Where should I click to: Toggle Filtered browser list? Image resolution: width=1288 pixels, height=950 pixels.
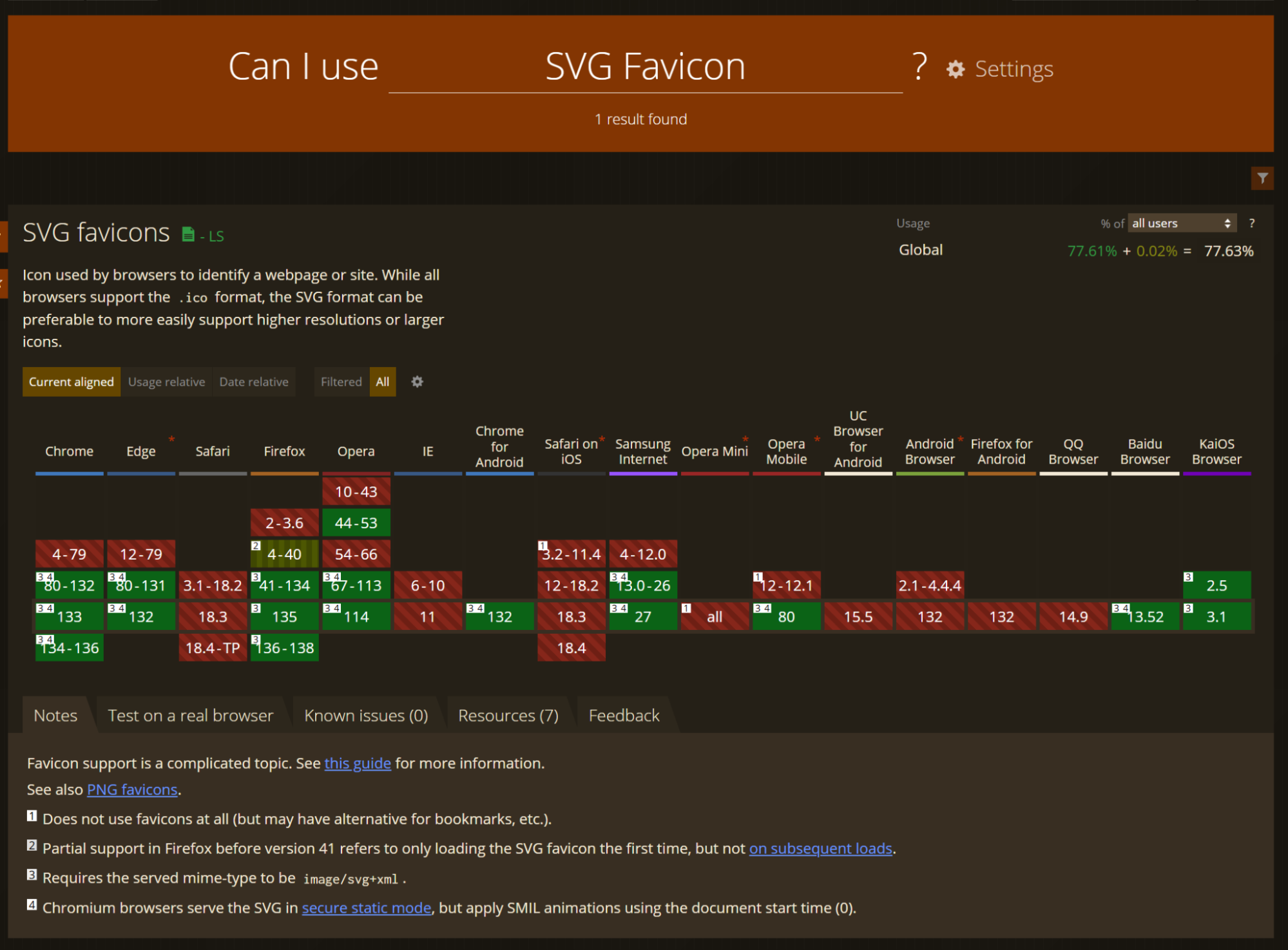point(341,382)
